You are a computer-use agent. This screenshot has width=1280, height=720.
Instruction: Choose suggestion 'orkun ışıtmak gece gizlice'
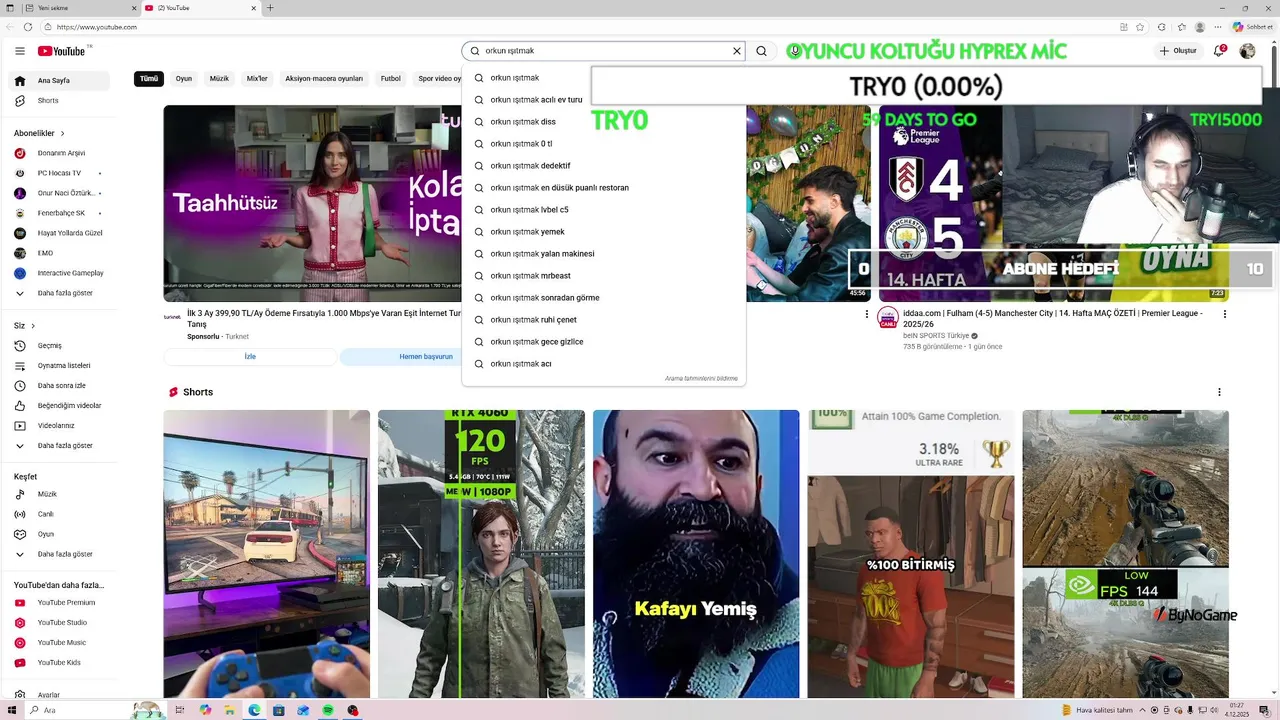[604, 342]
